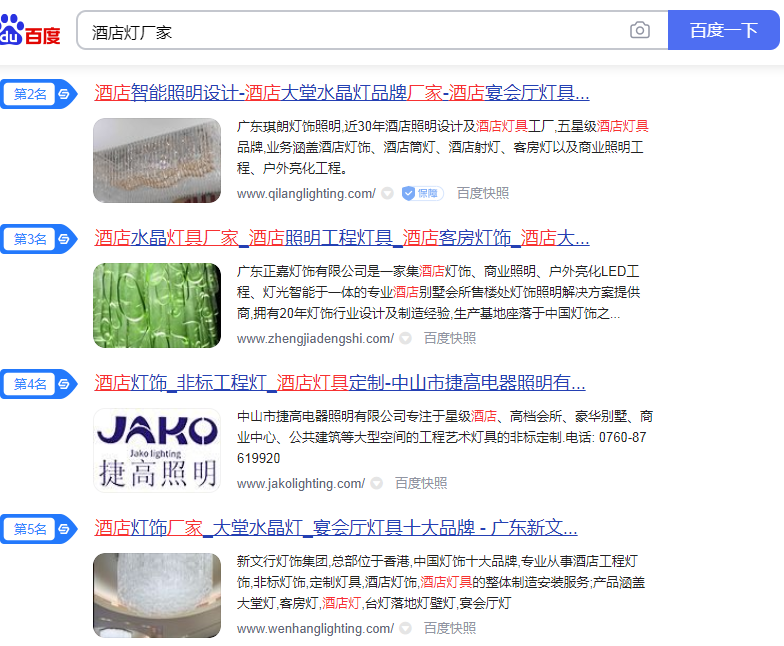
Task: Expand dropdown arrow beside qilanglighting.com
Action: [388, 193]
